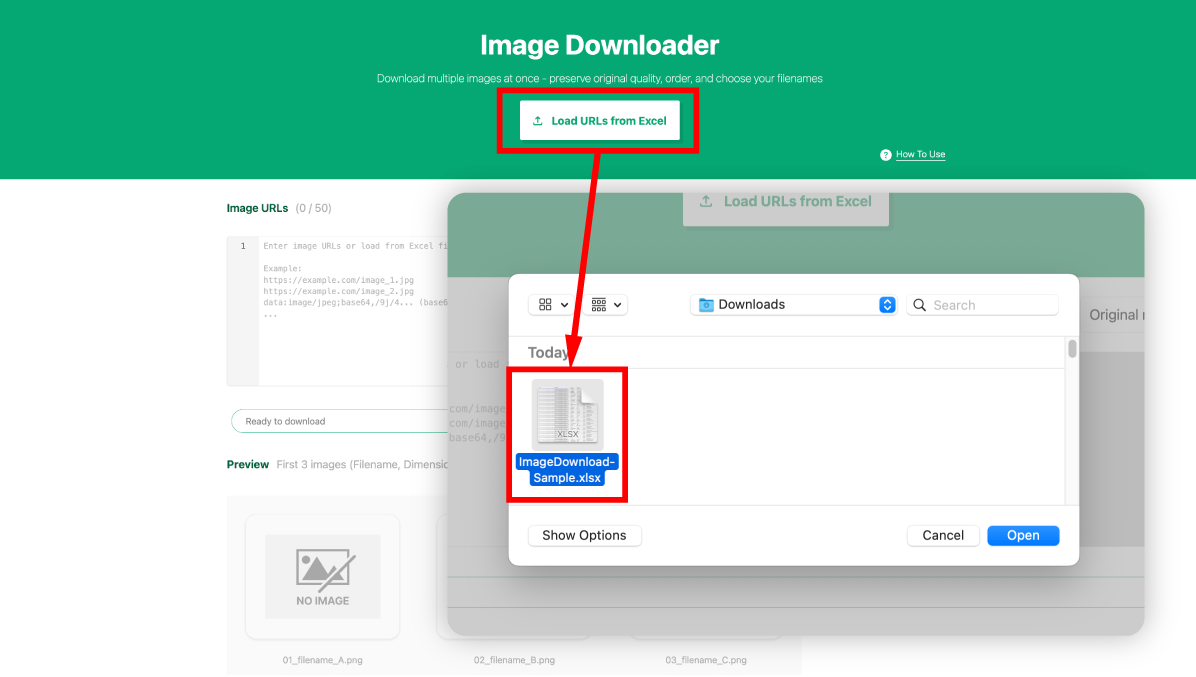
Task: Expand the grouping options chevron dropdown
Action: point(618,305)
